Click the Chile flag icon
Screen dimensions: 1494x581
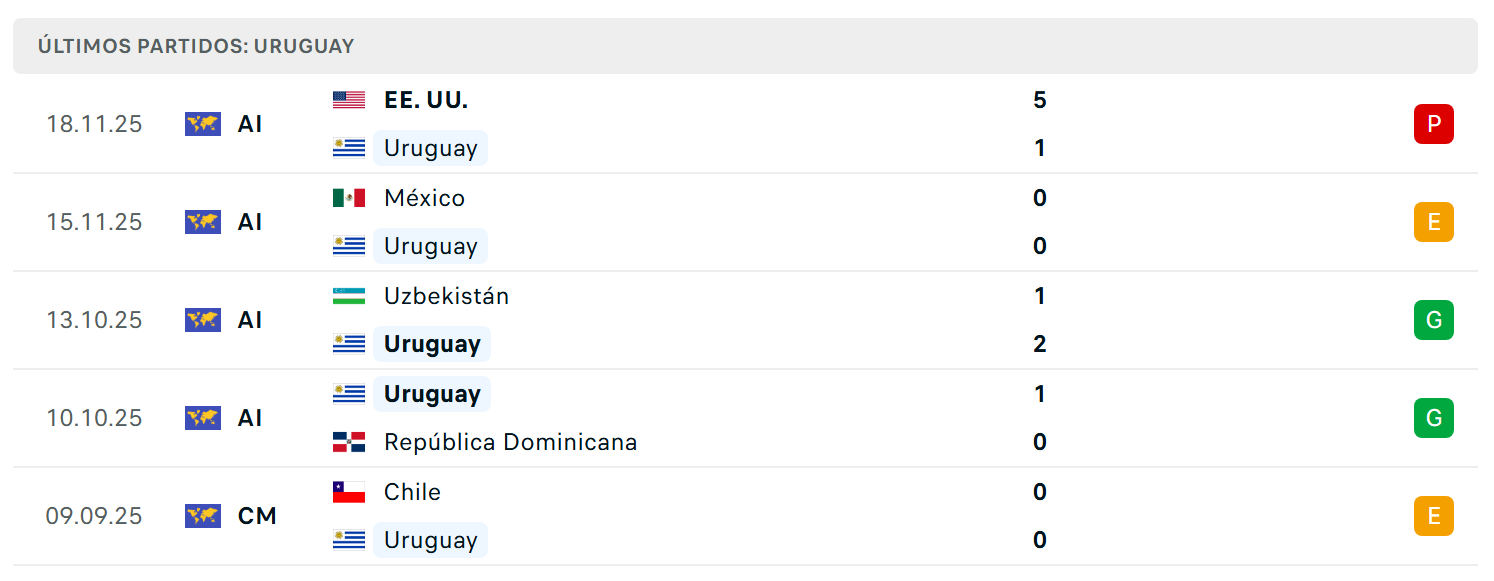pyautogui.click(x=349, y=492)
